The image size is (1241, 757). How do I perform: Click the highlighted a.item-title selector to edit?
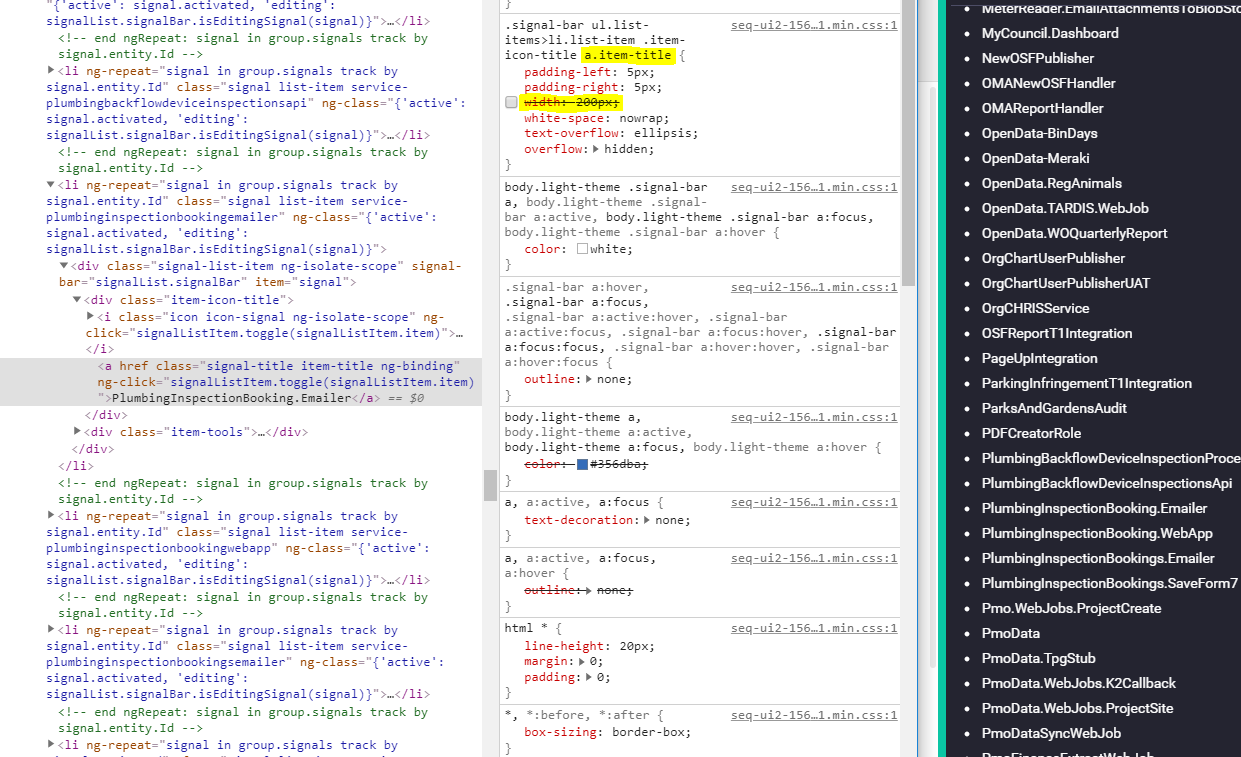[x=627, y=55]
